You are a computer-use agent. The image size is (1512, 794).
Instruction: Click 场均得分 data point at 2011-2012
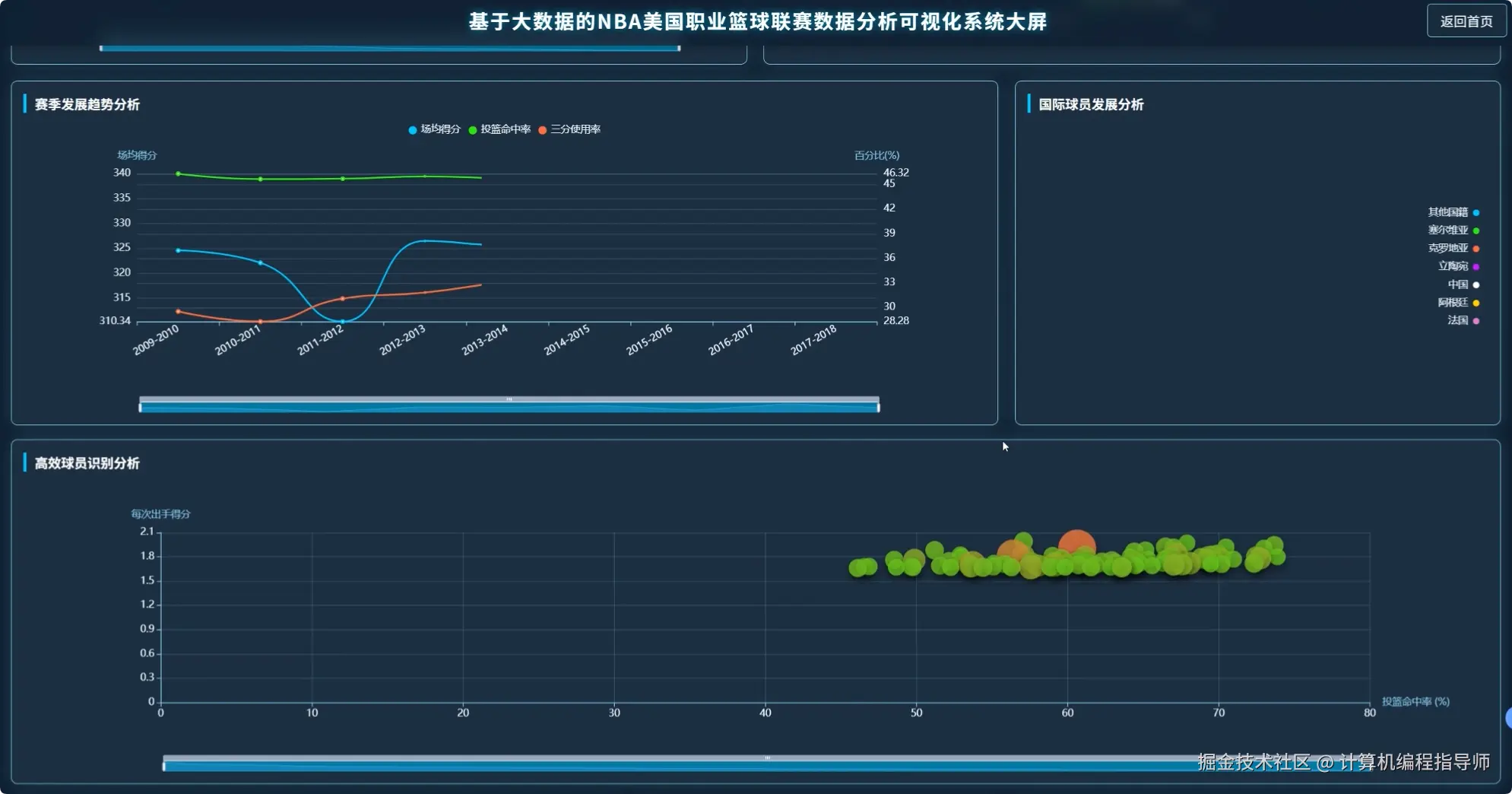tap(342, 322)
